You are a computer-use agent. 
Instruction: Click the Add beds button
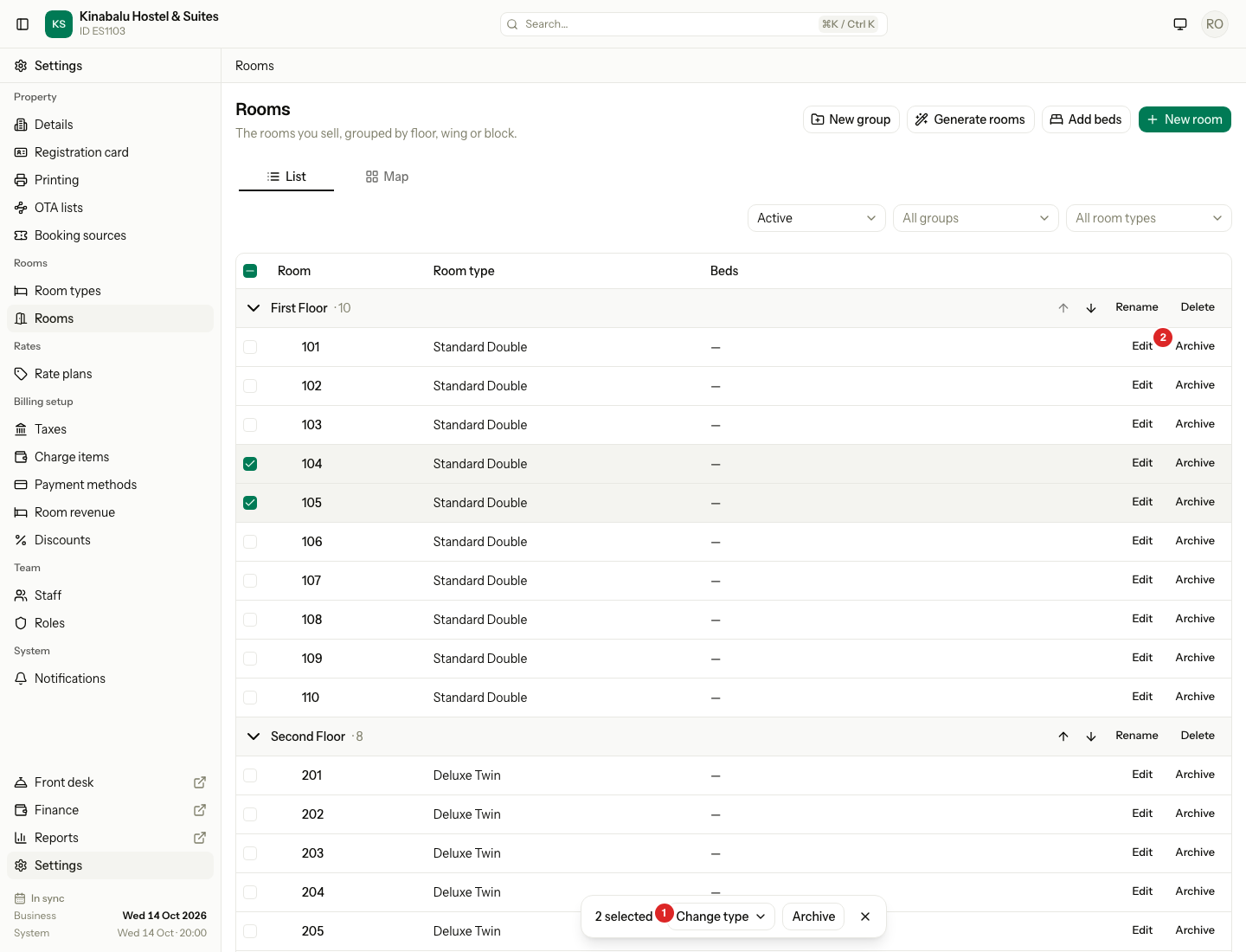click(1086, 119)
